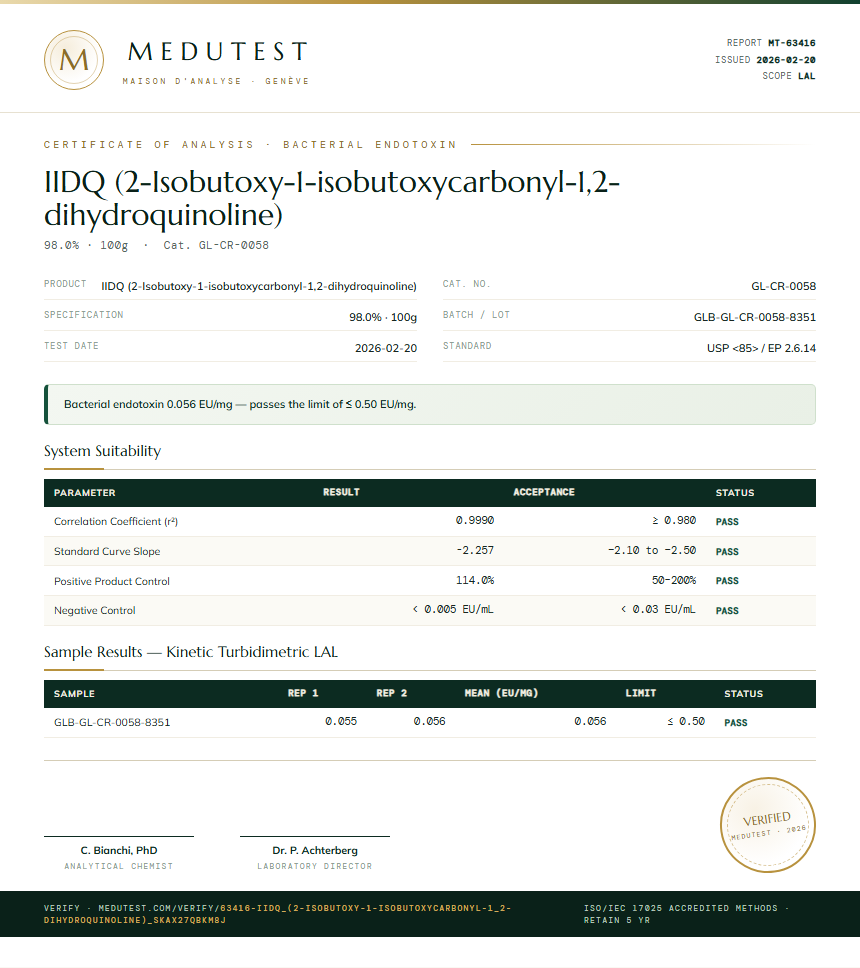
Task: Click signatory Dr. P. Achterberg
Action: point(315,851)
